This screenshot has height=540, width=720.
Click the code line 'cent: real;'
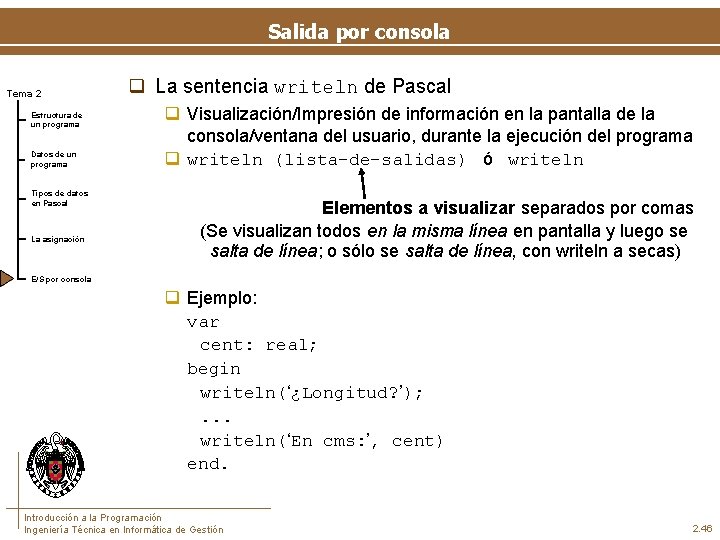pyautogui.click(x=258, y=345)
